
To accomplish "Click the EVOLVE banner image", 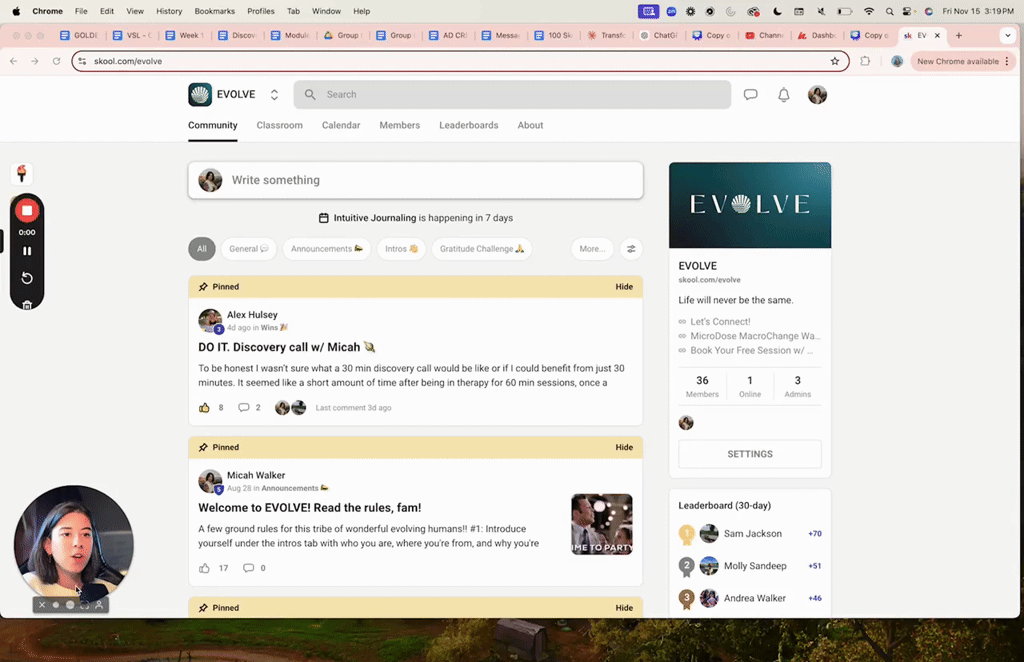I will (x=750, y=205).
